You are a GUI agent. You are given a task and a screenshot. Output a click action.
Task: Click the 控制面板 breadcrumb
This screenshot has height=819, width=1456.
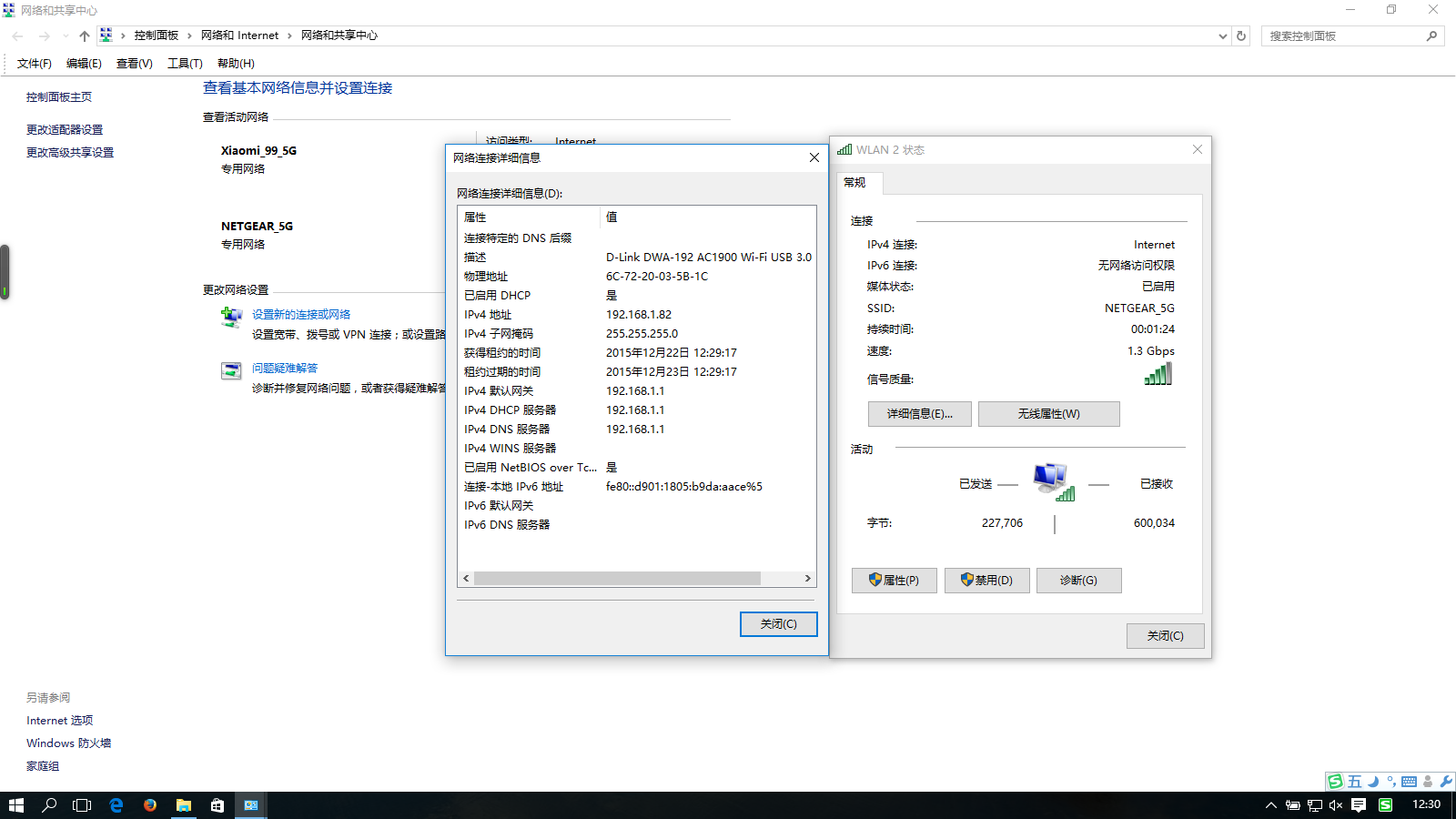point(157,36)
